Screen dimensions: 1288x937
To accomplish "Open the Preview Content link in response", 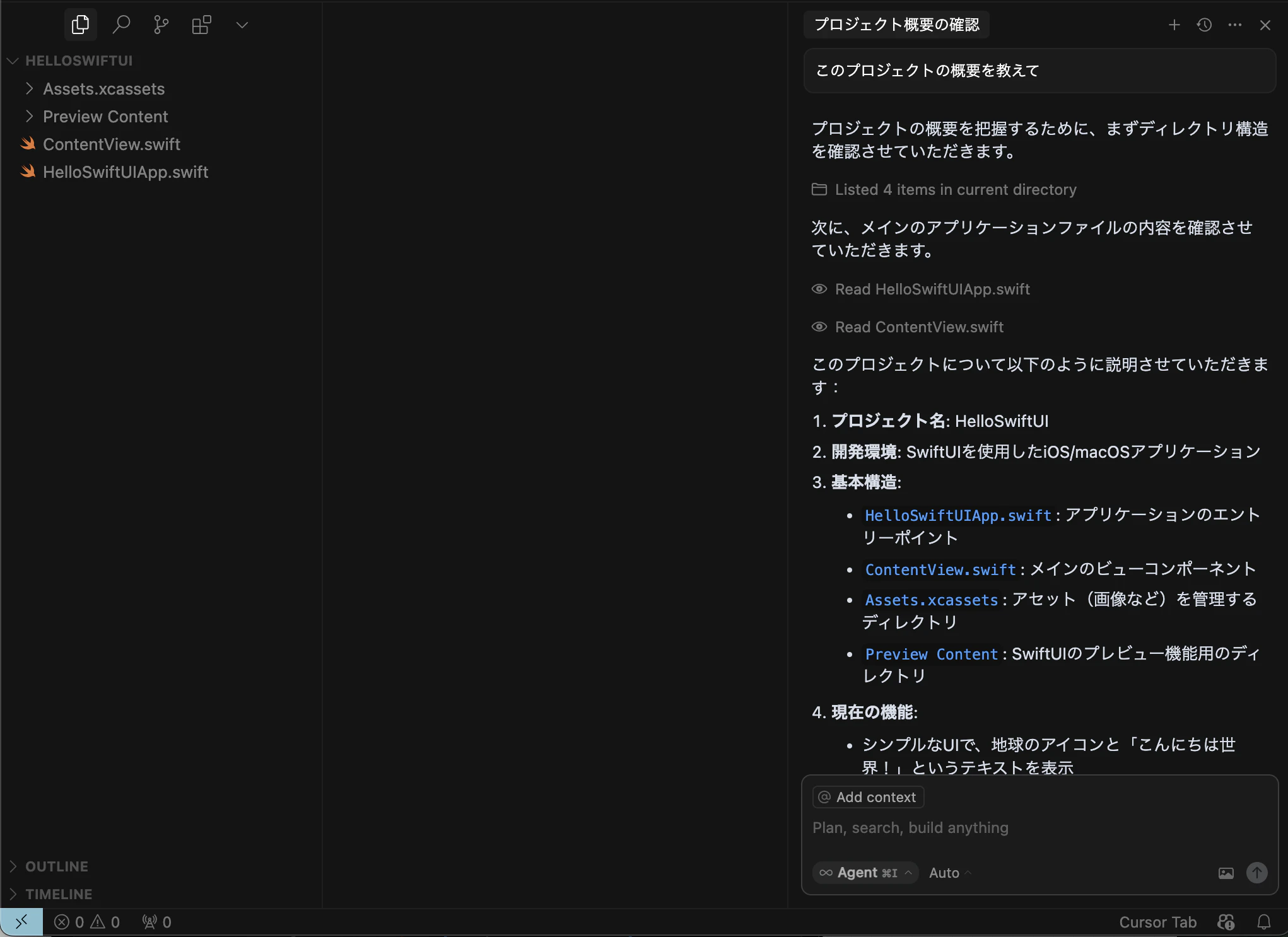I will pyautogui.click(x=932, y=655).
